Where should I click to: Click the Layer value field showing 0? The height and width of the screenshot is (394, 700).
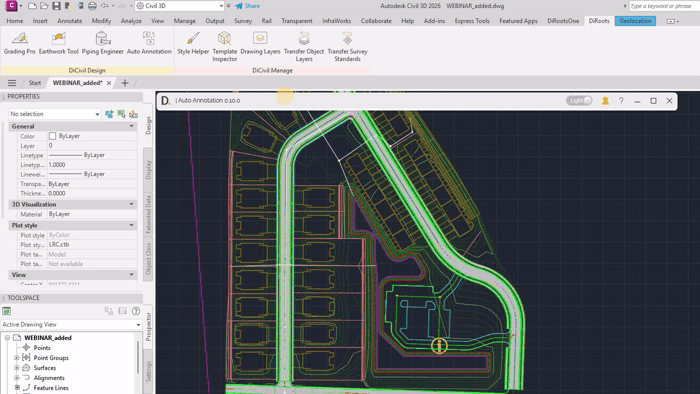92,145
